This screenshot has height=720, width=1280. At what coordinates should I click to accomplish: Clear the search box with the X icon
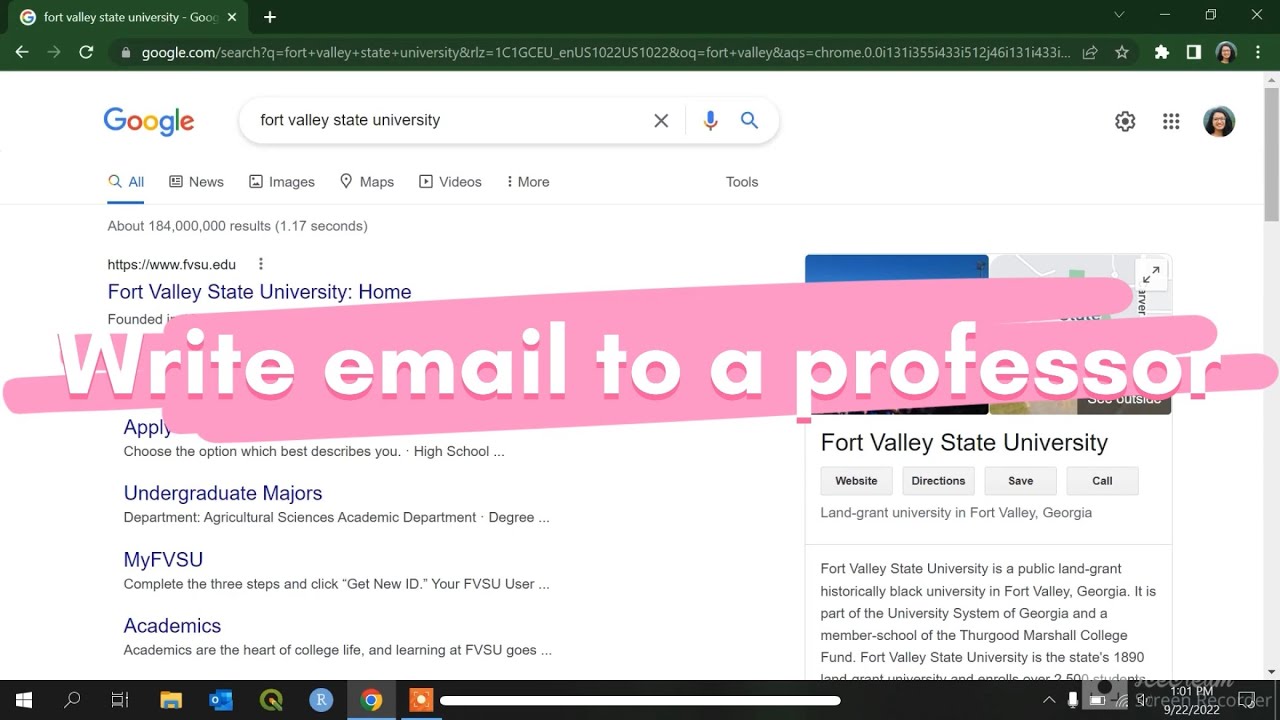point(661,120)
